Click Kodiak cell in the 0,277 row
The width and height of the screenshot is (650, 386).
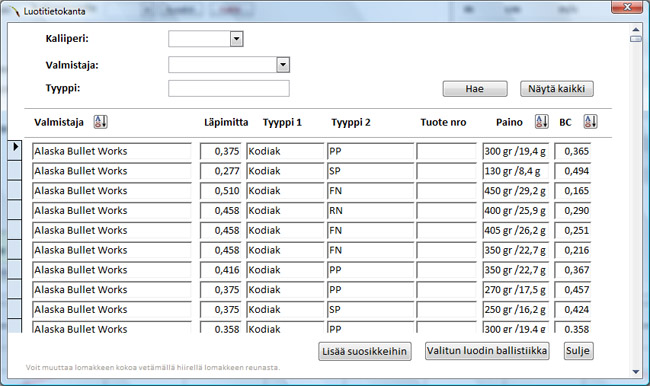(285, 171)
